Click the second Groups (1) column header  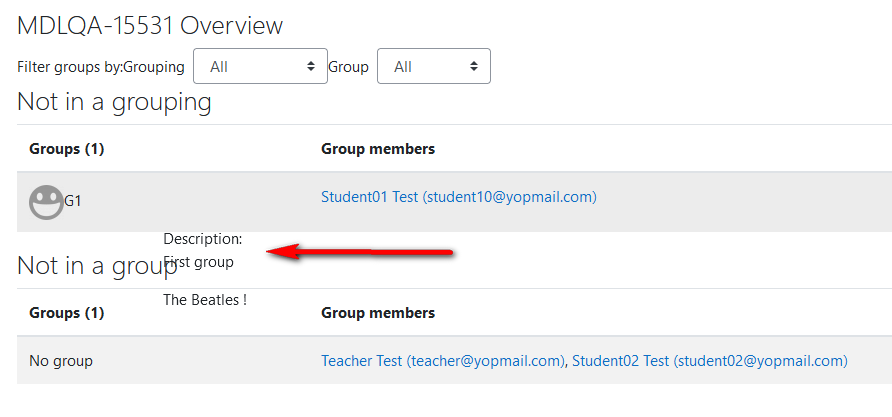tap(67, 313)
